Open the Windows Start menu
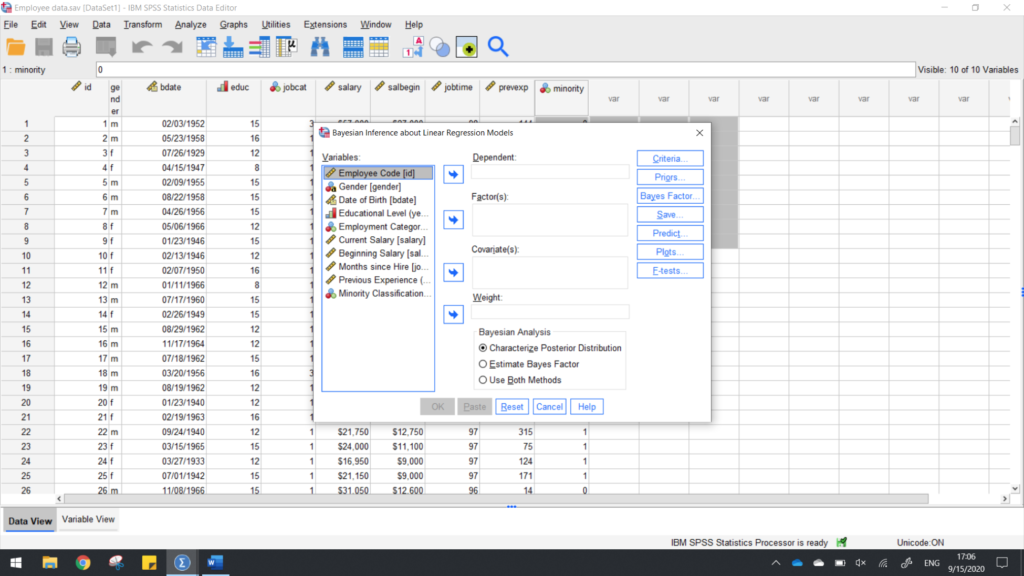The width and height of the screenshot is (1024, 576). pos(16,562)
